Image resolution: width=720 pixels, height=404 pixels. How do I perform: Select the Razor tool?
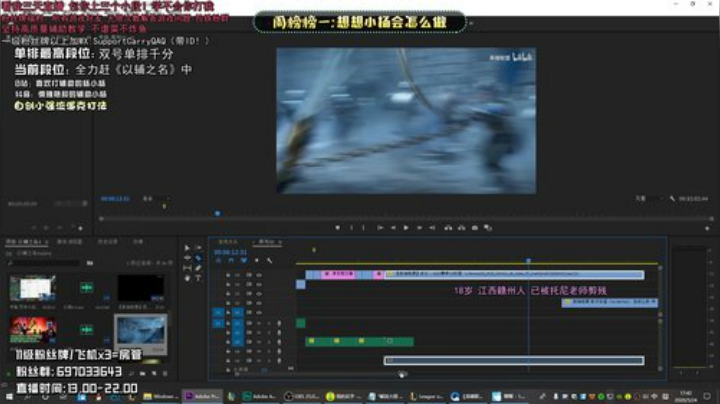tap(198, 258)
